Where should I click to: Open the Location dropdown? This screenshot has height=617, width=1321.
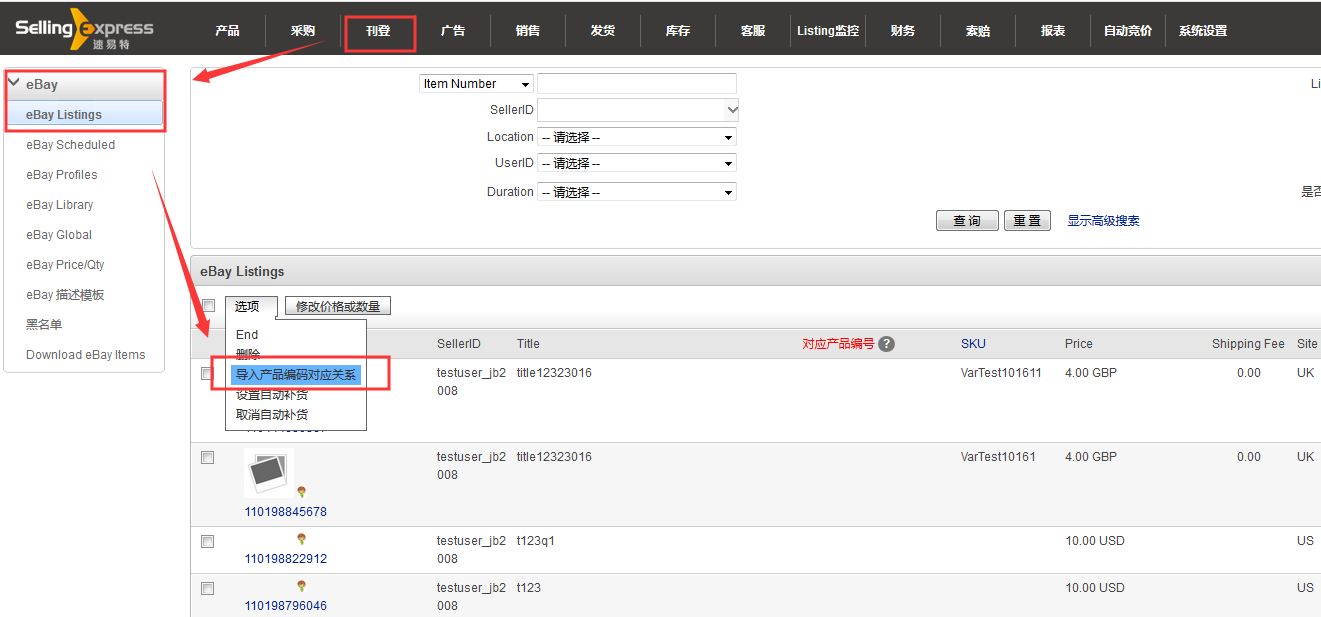pos(637,137)
